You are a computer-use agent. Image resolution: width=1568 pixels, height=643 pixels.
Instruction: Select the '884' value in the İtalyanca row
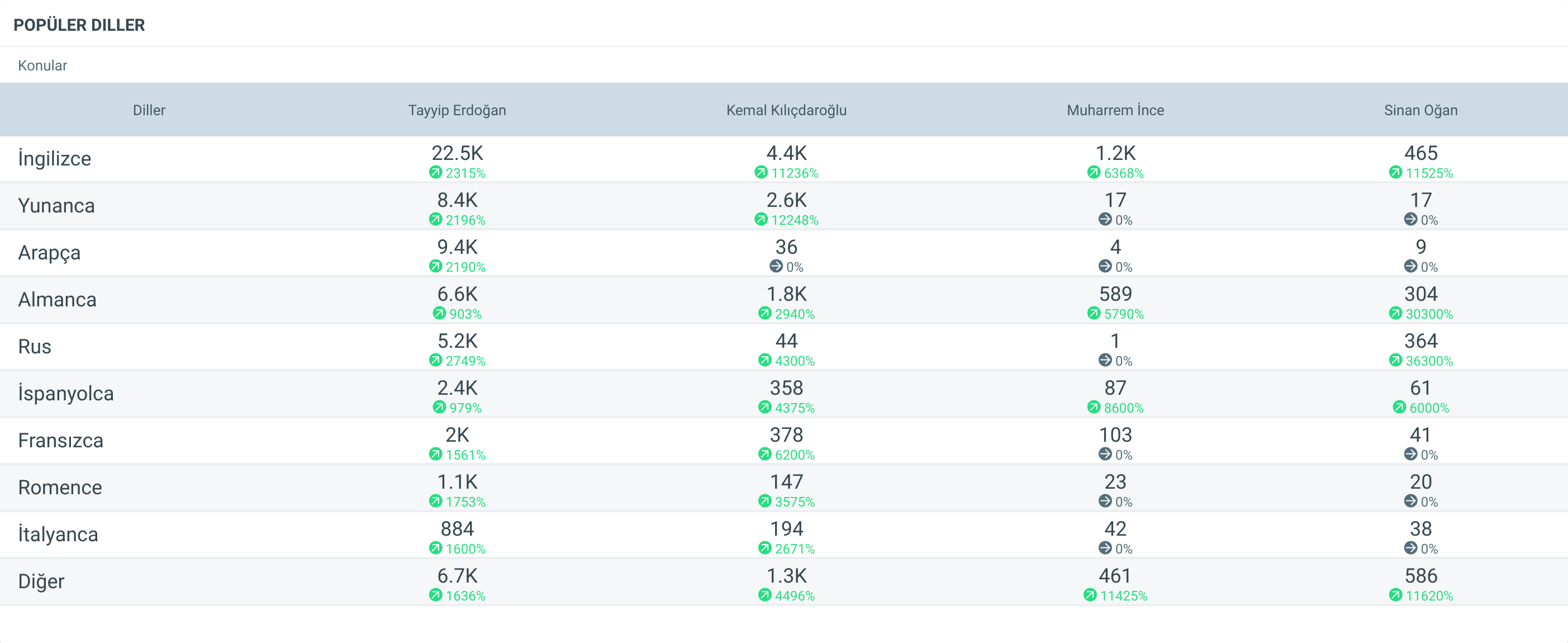click(x=457, y=528)
